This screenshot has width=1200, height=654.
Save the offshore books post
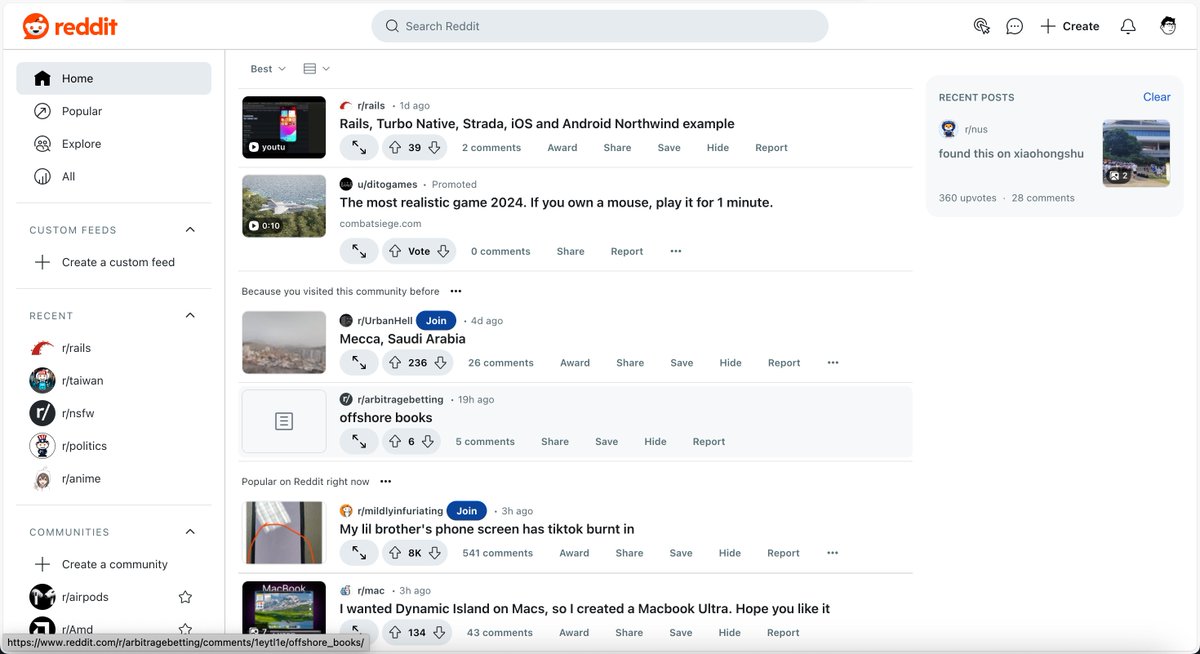(607, 441)
